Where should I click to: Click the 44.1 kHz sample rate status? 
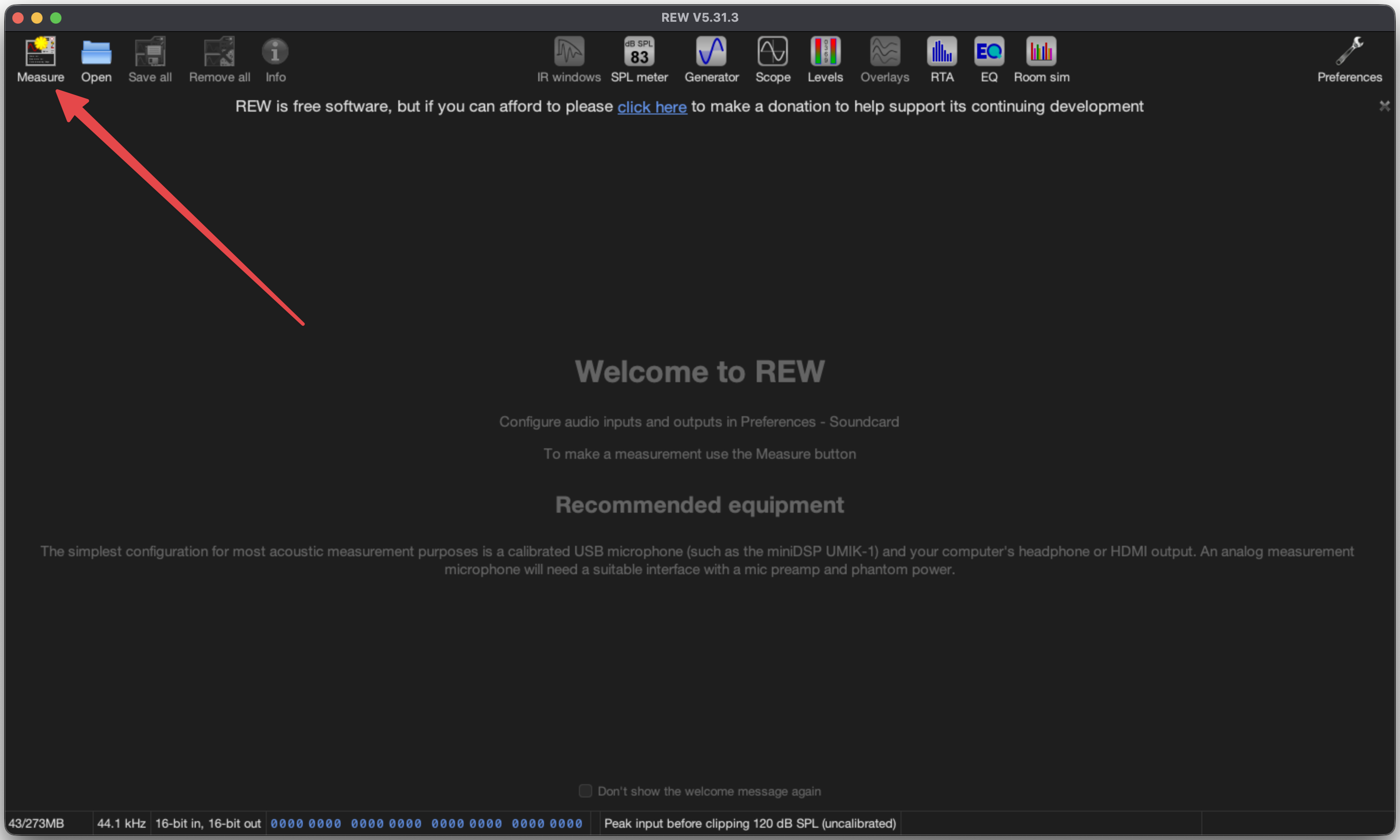click(121, 823)
